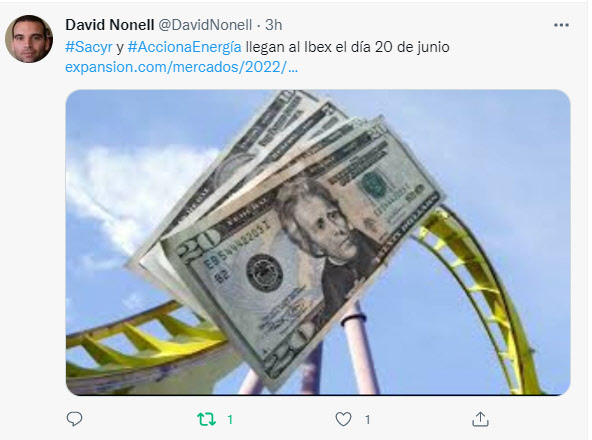Click the @DavidNonell handle

205,25
